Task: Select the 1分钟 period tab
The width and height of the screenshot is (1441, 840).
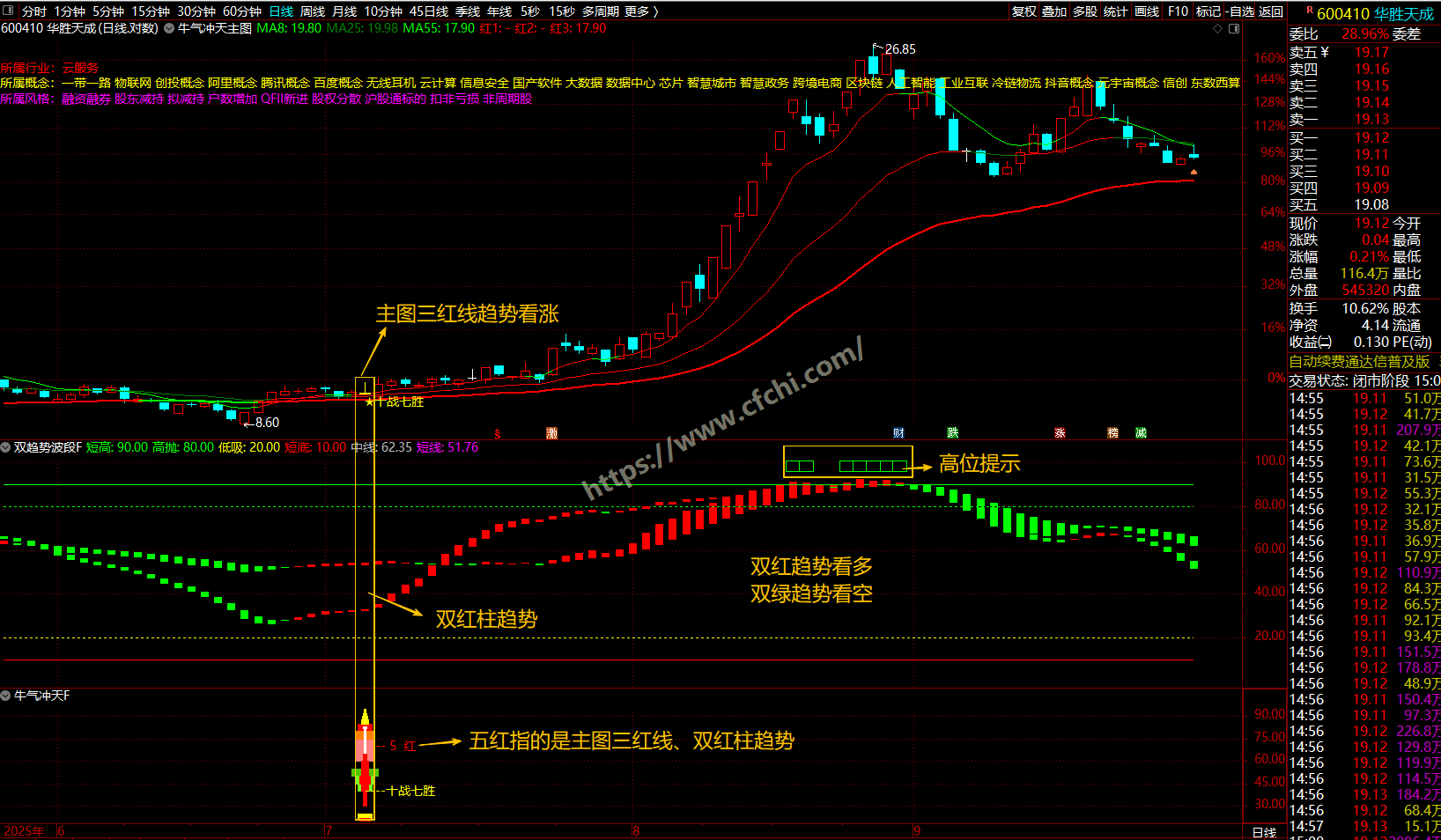Action: [70, 11]
